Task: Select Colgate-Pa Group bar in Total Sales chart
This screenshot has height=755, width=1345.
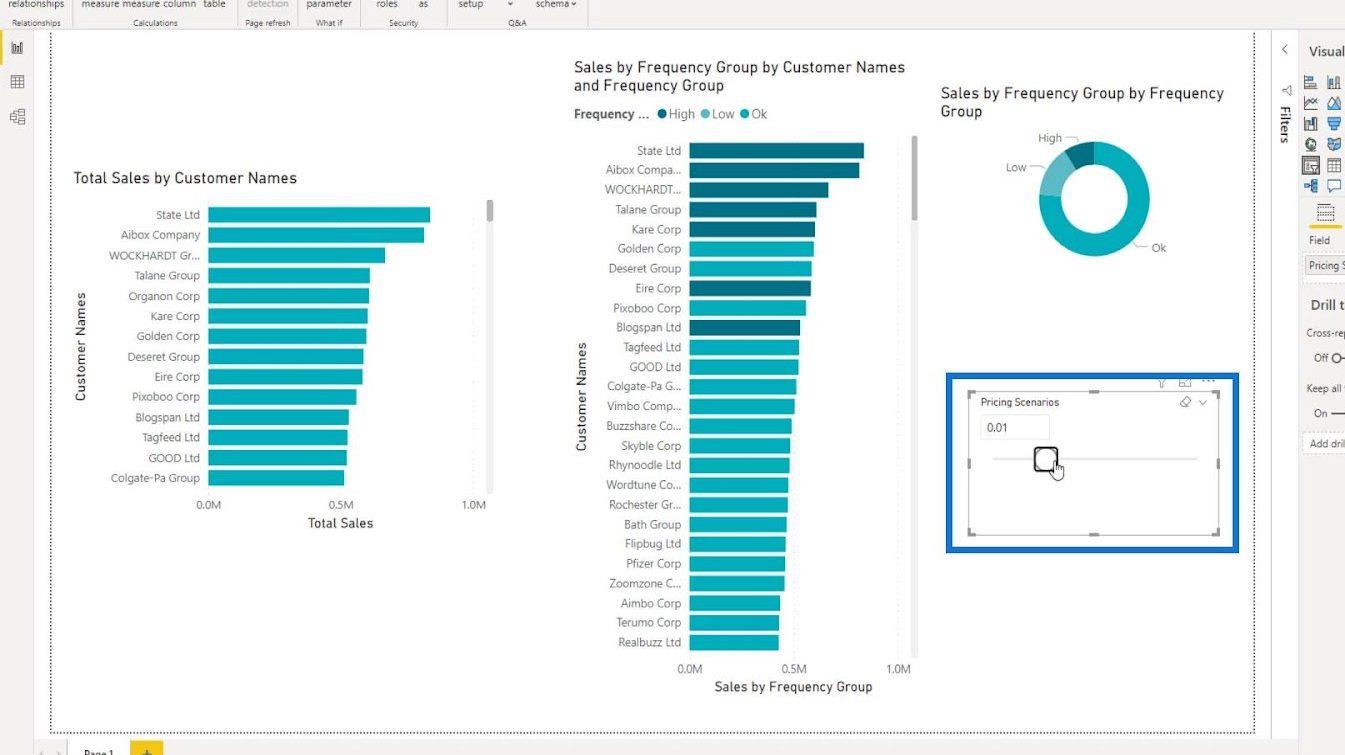Action: pos(276,478)
